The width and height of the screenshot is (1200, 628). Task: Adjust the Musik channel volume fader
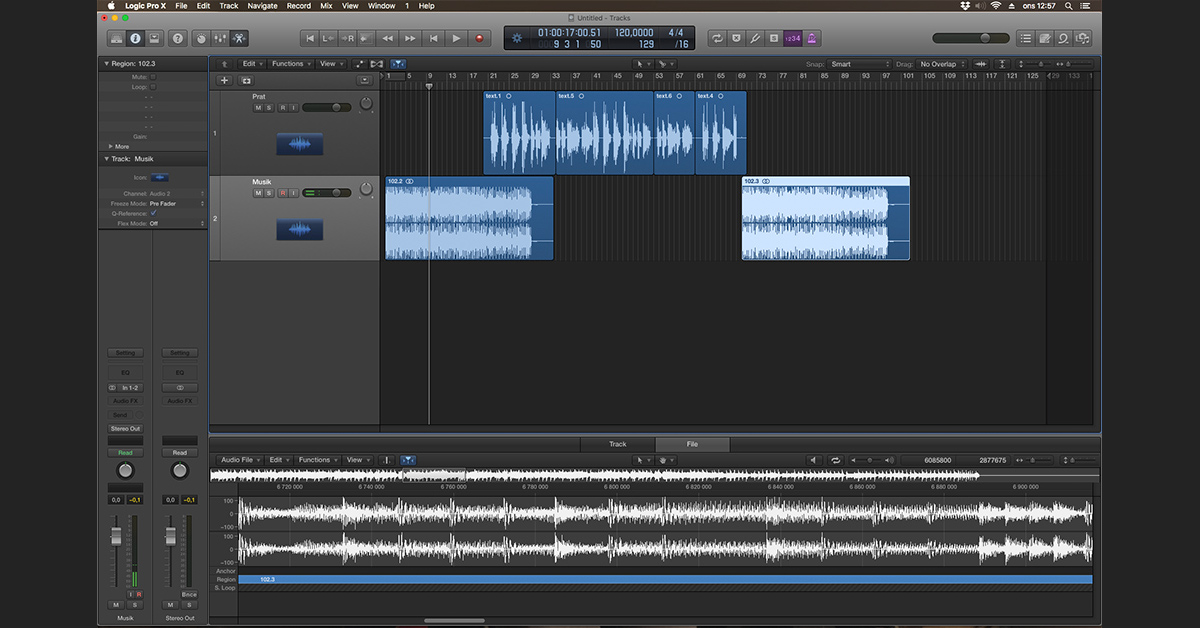116,535
